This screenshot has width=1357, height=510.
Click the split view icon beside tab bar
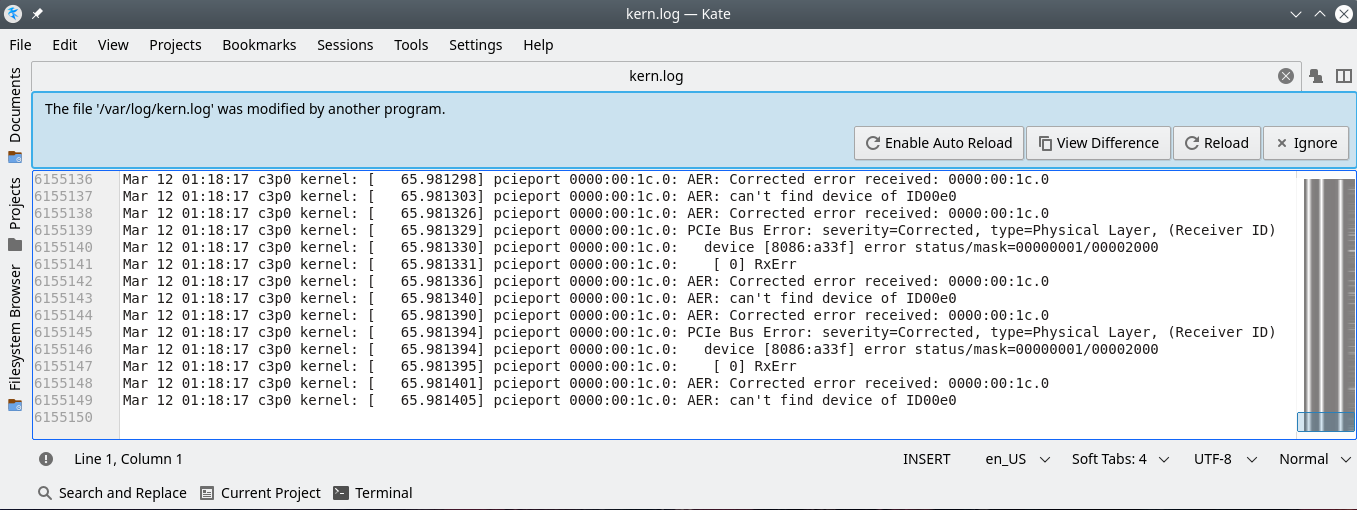(1343, 76)
